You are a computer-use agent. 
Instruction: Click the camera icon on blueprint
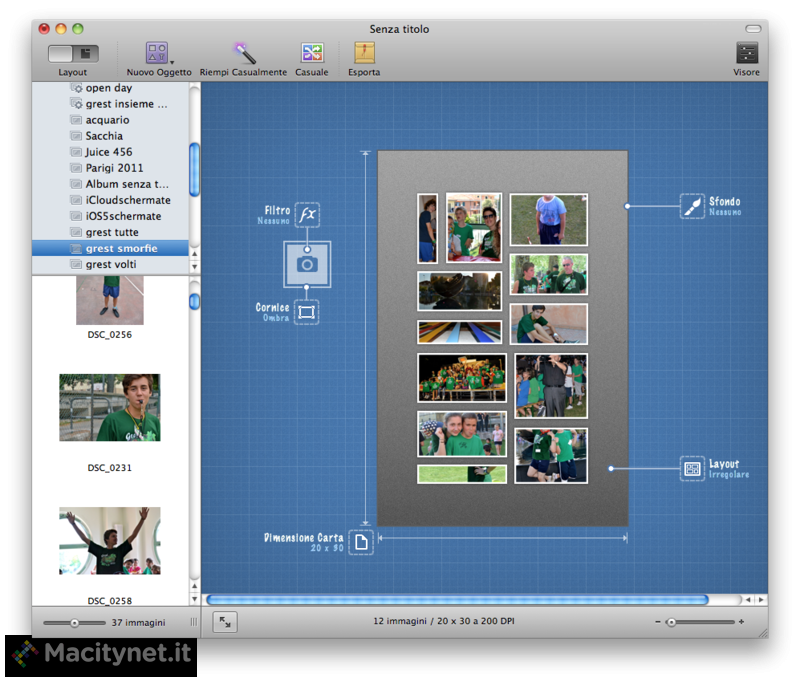[307, 264]
